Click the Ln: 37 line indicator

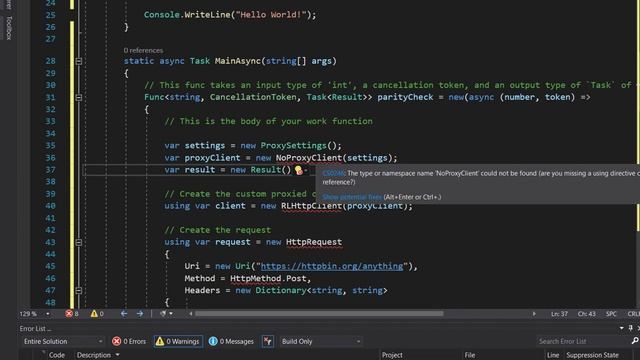point(559,313)
